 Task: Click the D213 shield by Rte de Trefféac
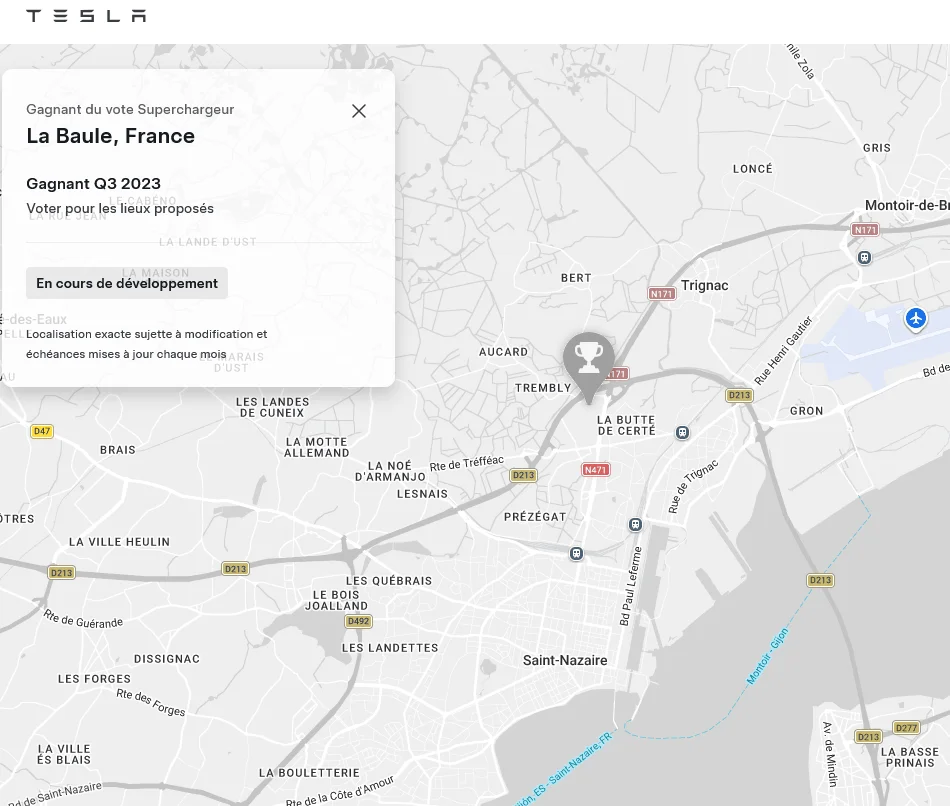523,475
